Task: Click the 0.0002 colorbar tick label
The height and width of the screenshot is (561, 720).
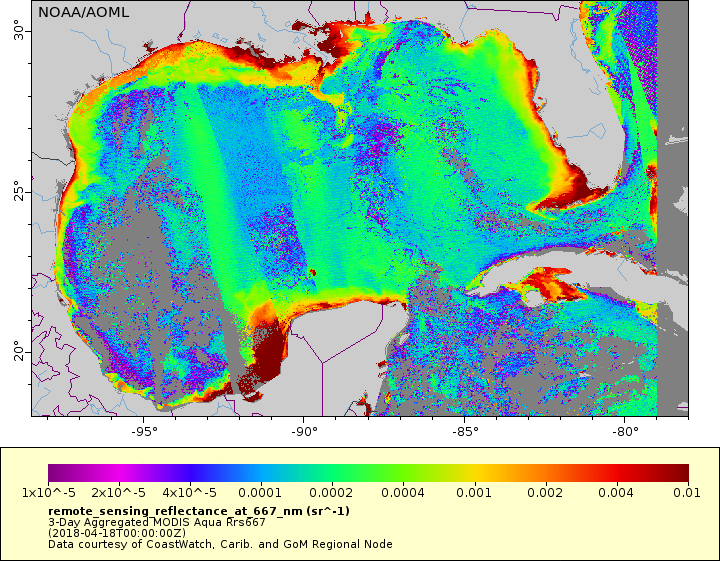Action: point(331,493)
